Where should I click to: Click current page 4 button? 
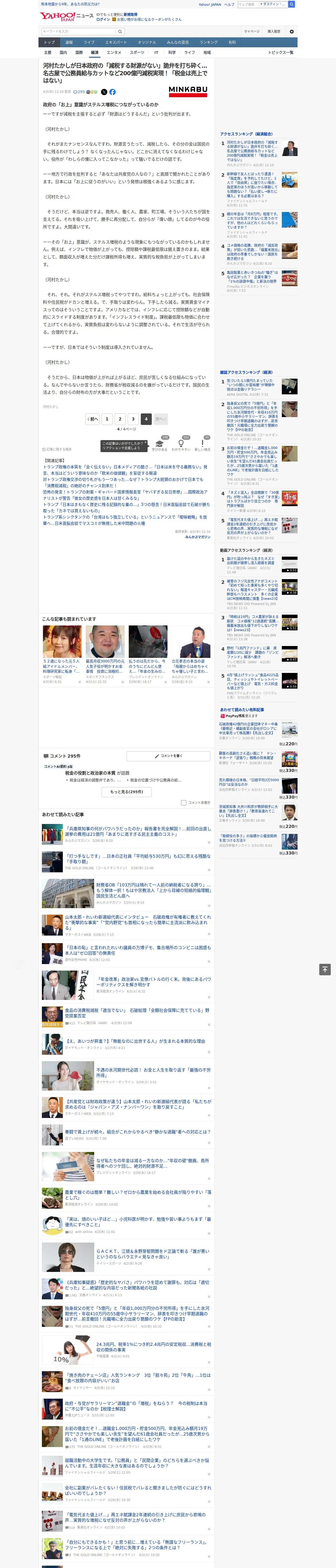pos(146,419)
